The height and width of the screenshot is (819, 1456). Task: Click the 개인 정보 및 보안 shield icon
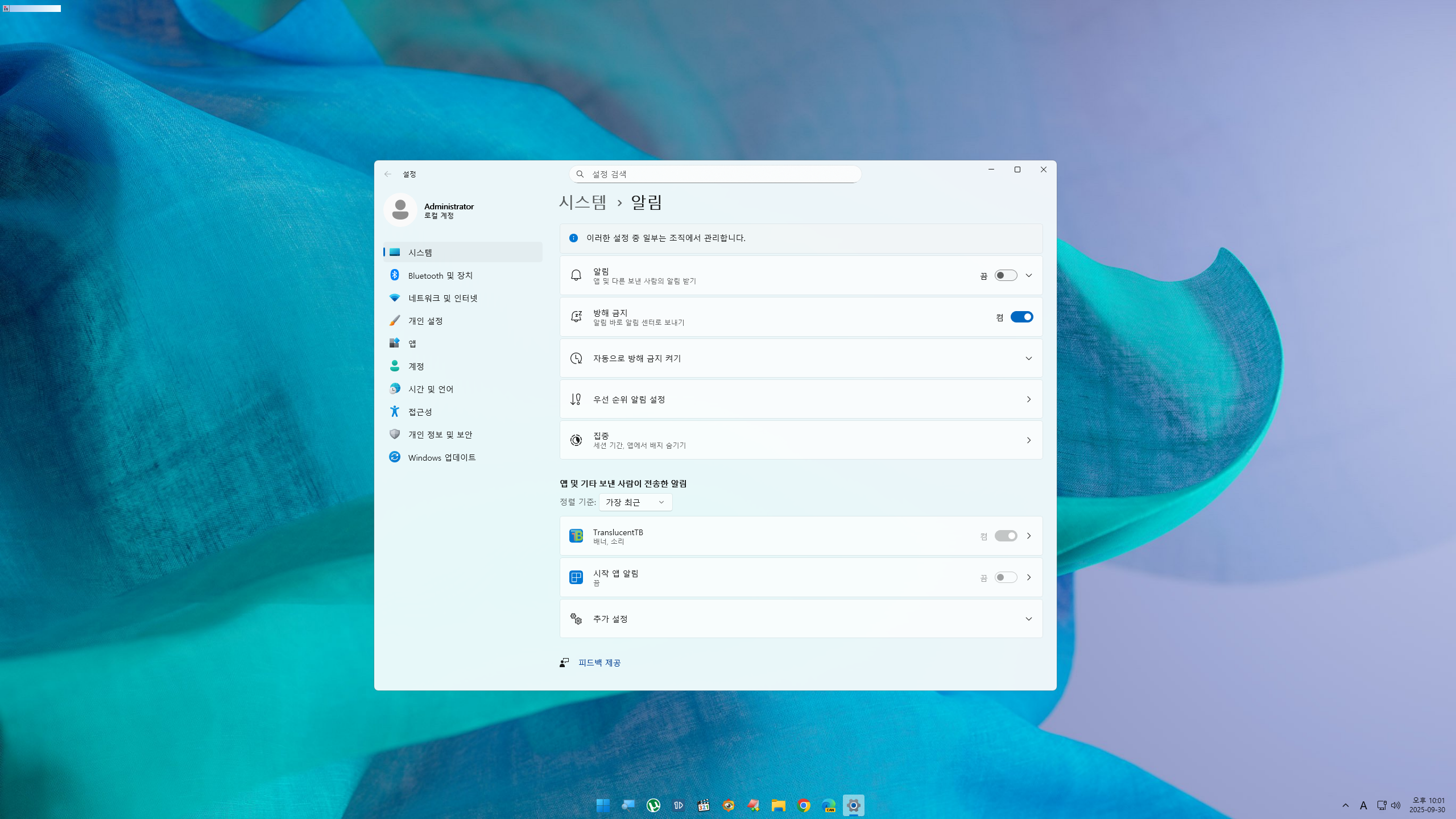tap(394, 434)
